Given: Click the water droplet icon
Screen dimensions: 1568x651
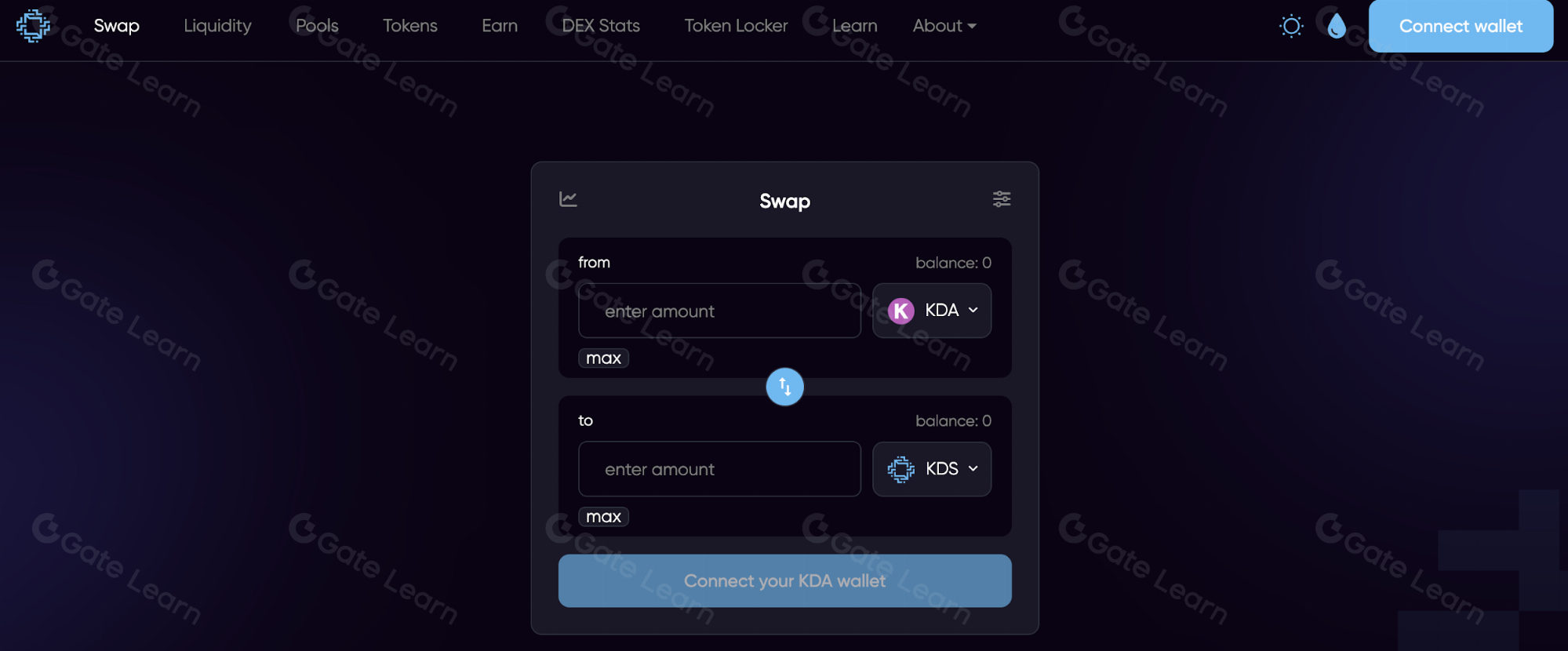Looking at the screenshot, I should tap(1337, 26).
